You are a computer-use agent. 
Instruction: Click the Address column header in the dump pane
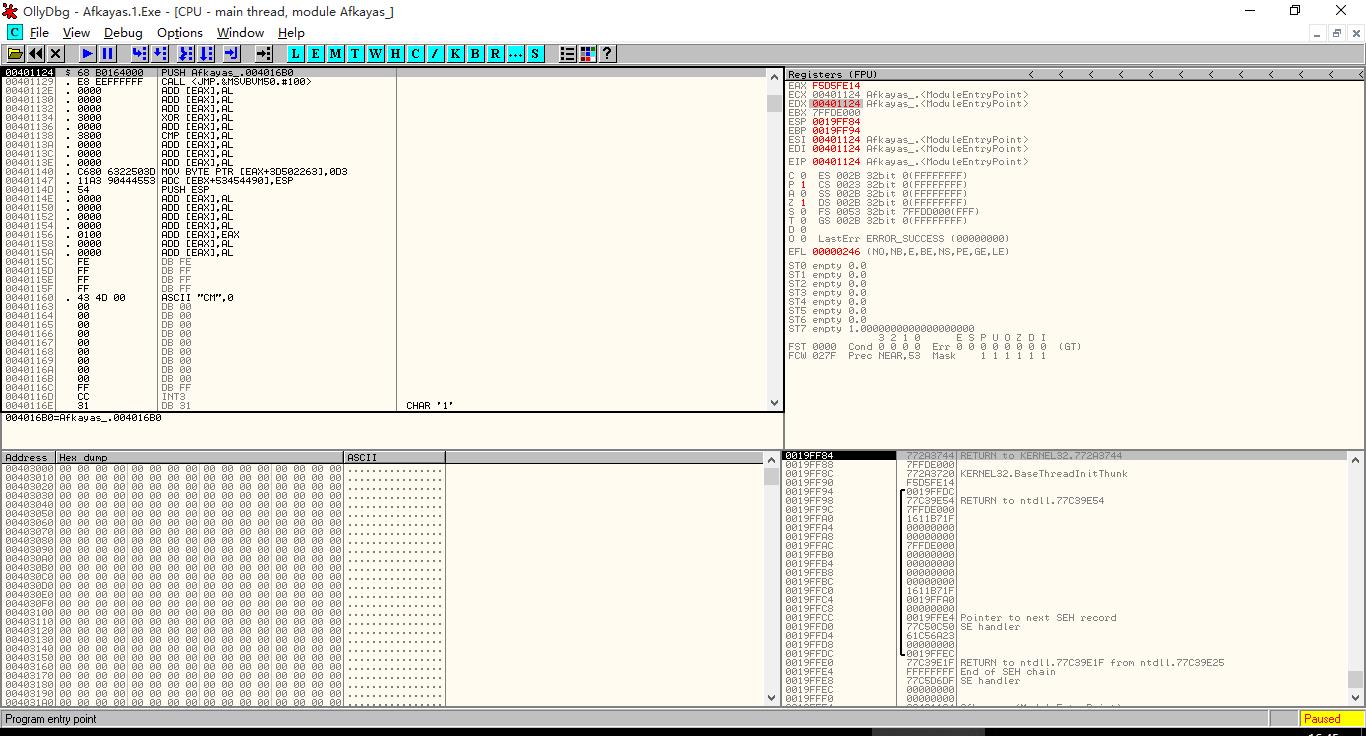[x=29, y=457]
